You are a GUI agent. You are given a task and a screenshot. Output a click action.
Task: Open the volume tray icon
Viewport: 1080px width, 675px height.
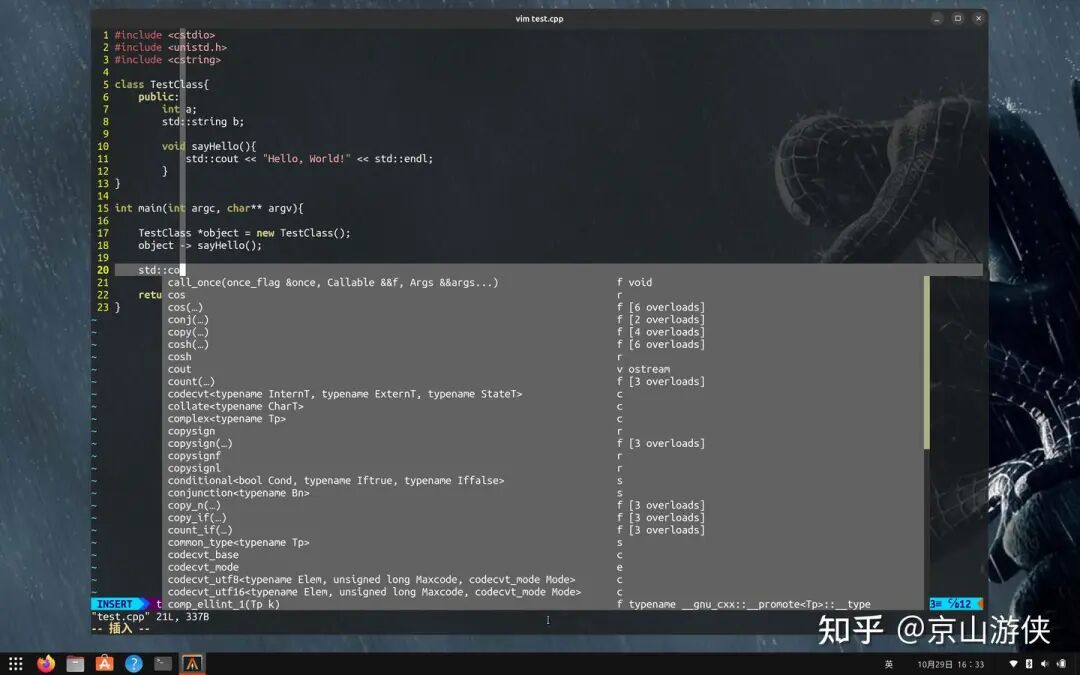coord(1045,664)
